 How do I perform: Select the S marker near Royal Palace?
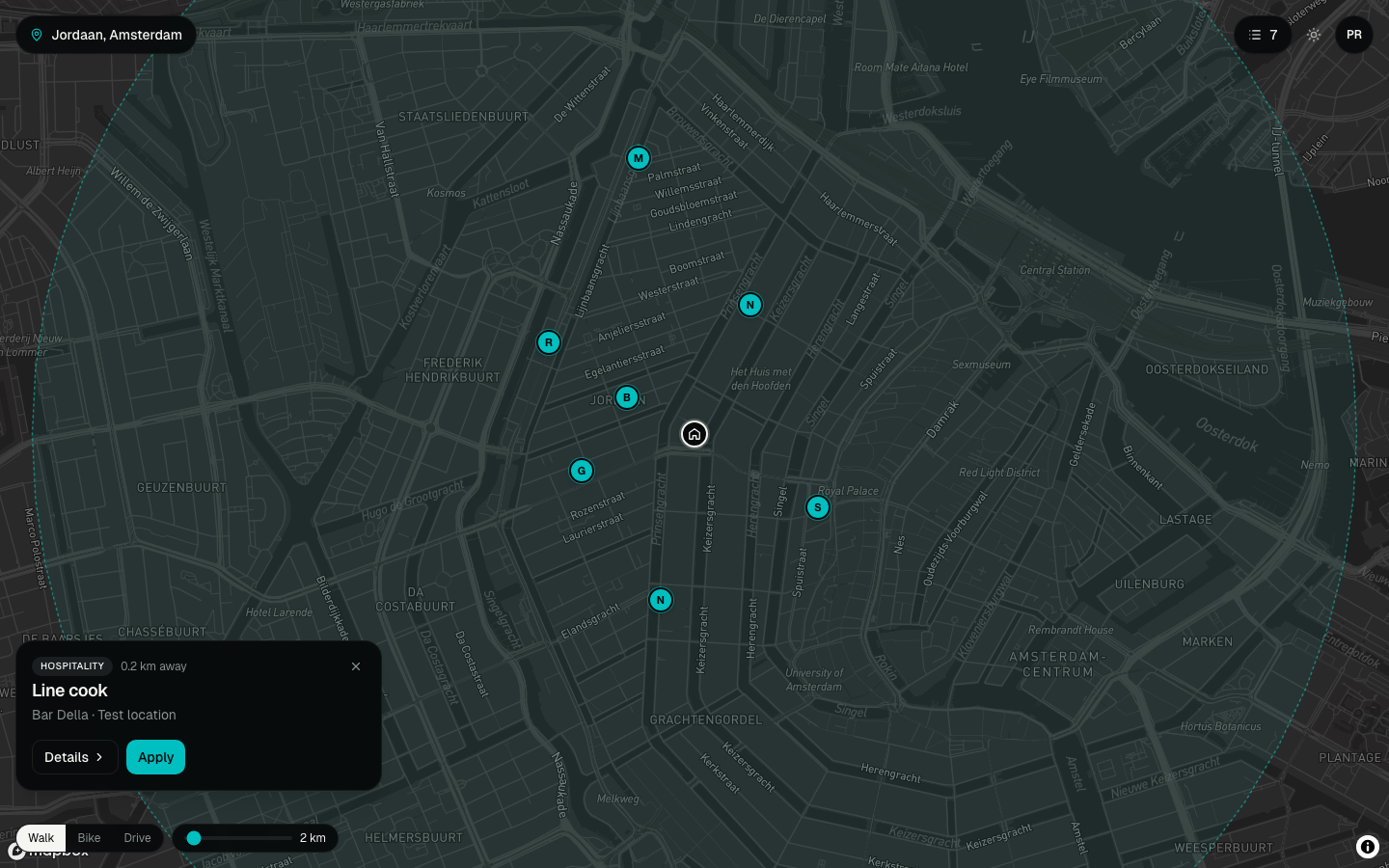(x=818, y=507)
